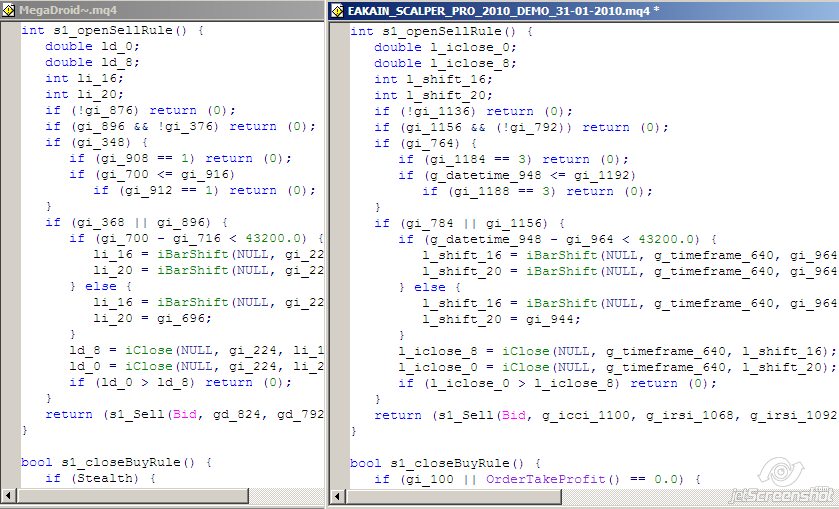Click 'li_20 = gi_696;' line

(x=152, y=318)
